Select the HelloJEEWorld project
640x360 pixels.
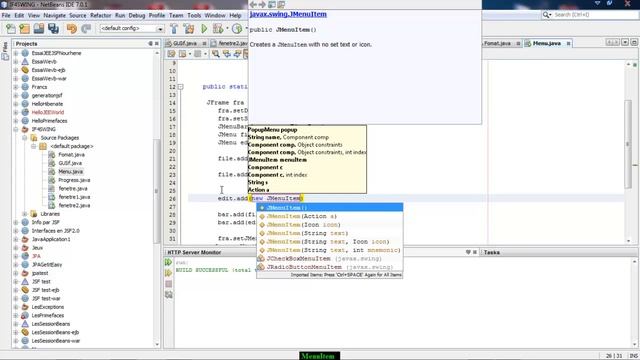(x=48, y=112)
